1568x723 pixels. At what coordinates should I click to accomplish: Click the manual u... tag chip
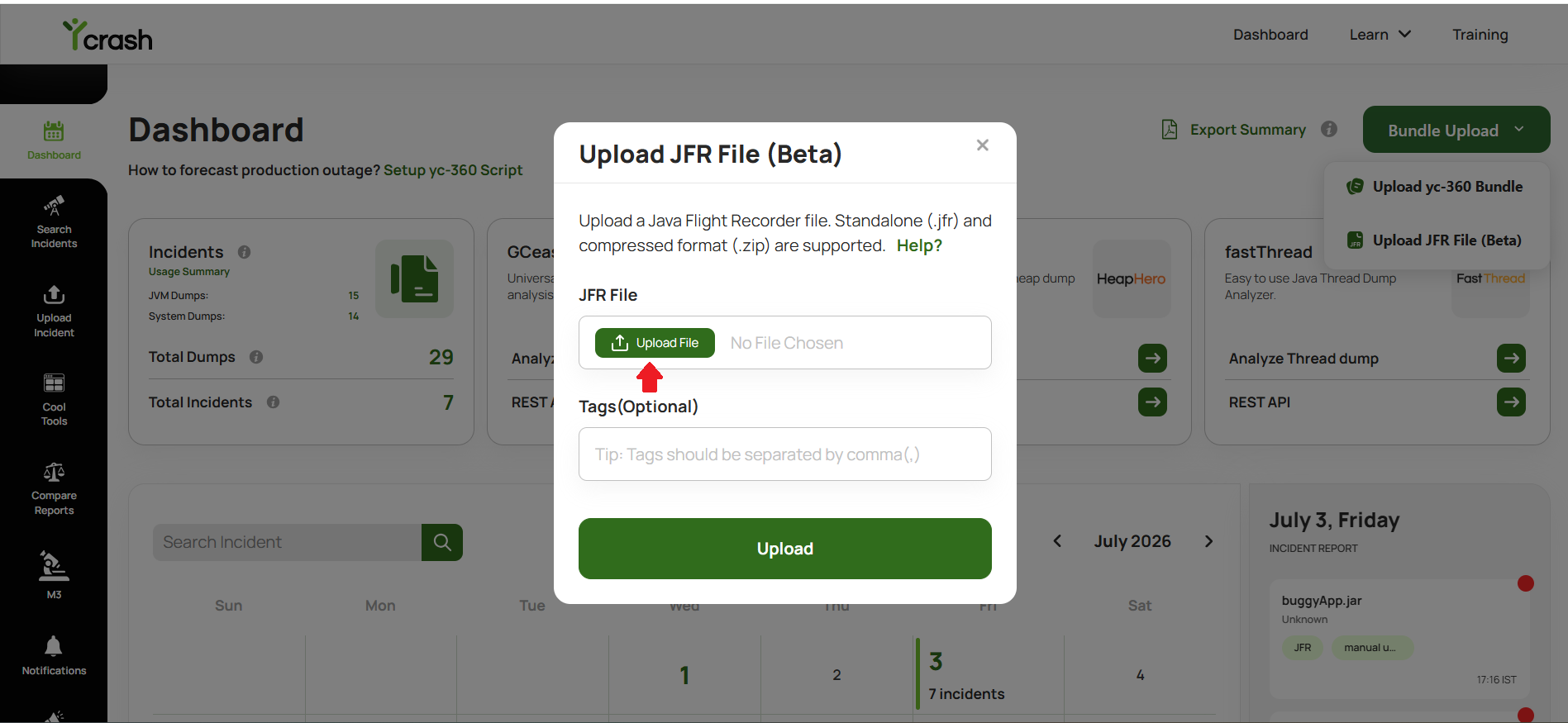tap(1372, 648)
